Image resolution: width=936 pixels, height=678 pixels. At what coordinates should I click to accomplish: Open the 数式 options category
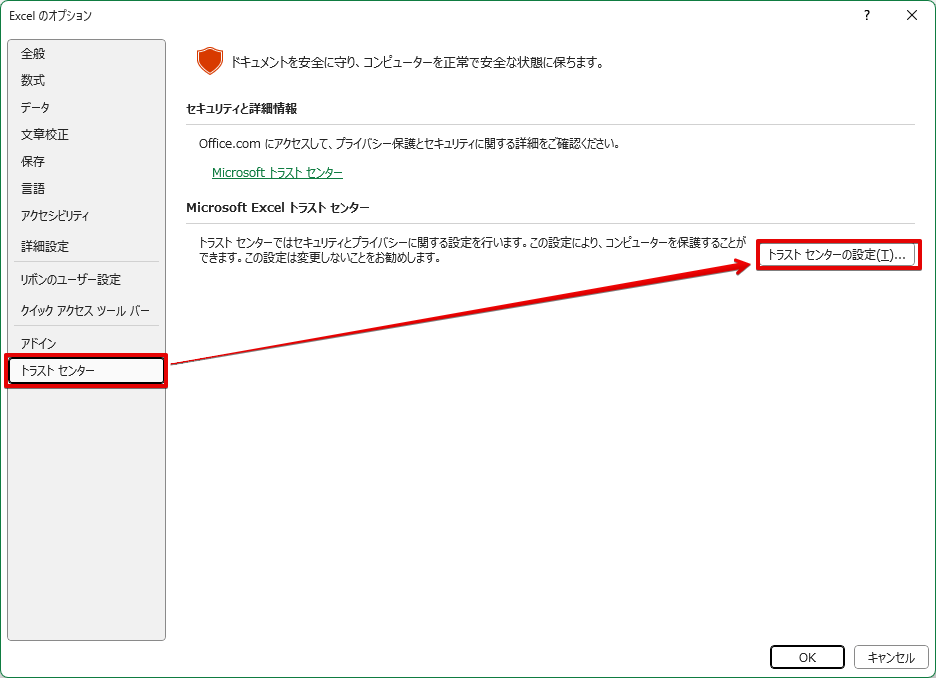(x=87, y=81)
